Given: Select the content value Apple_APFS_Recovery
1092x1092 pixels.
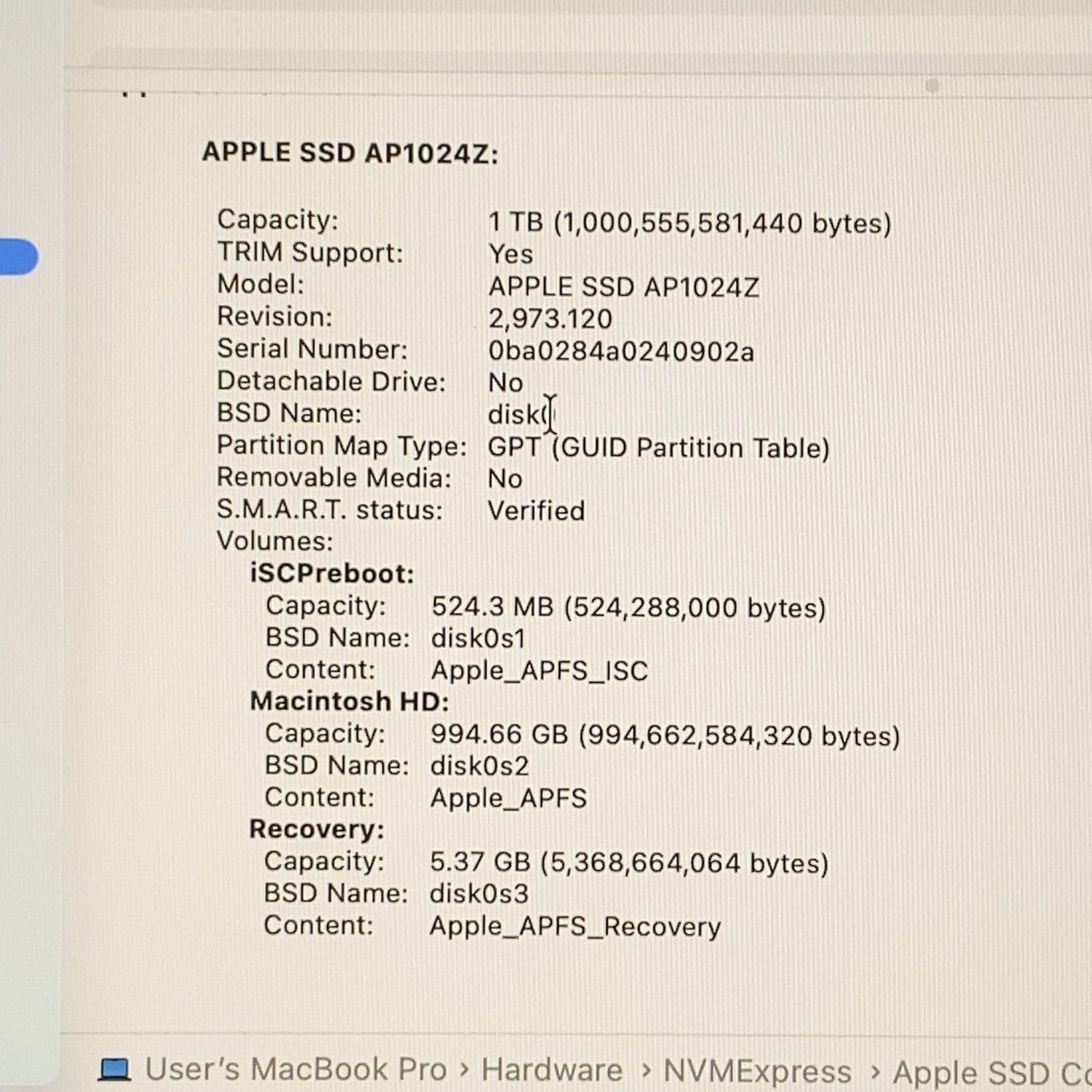Looking at the screenshot, I should (x=575, y=927).
